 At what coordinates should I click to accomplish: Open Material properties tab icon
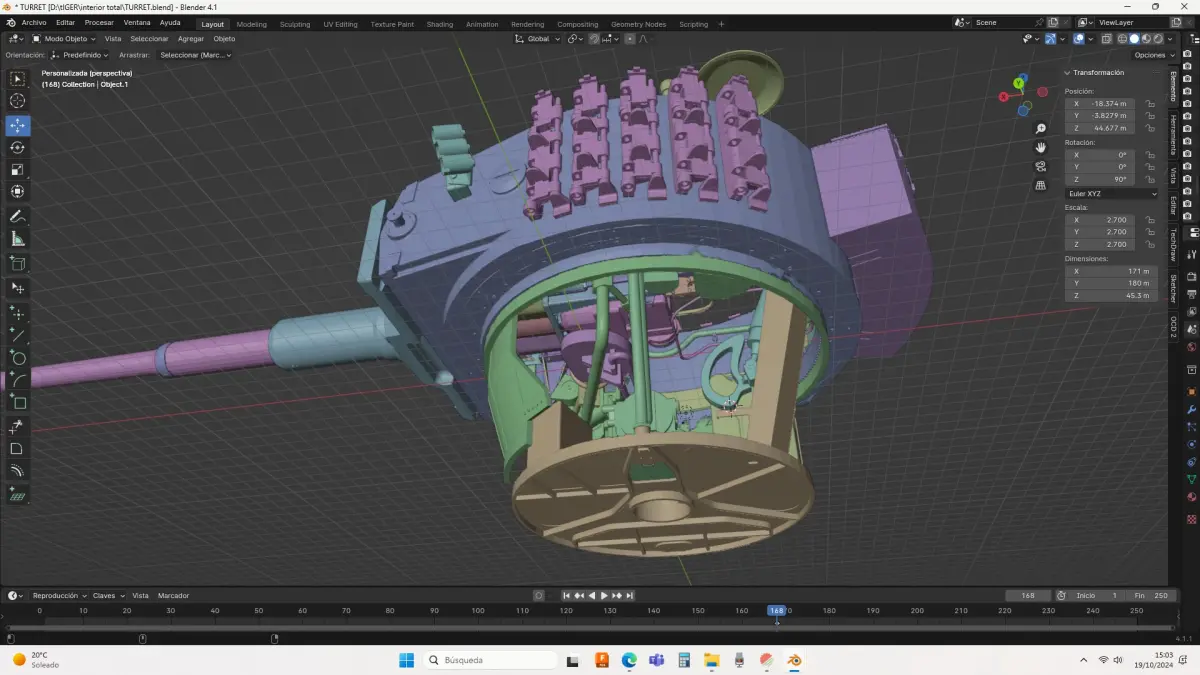click(1191, 497)
